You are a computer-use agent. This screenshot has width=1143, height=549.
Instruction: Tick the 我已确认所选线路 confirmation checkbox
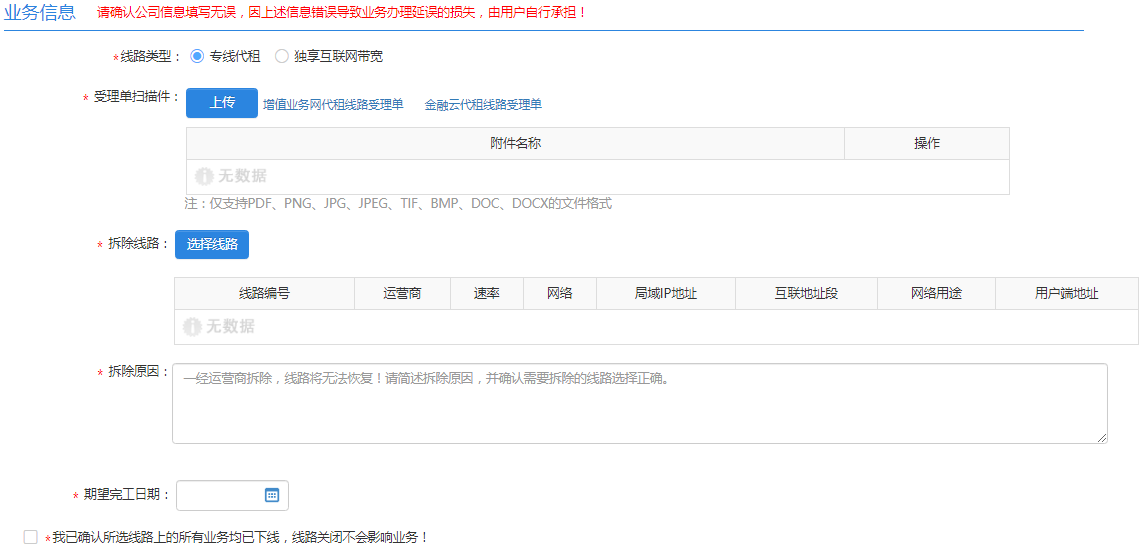coord(30,537)
